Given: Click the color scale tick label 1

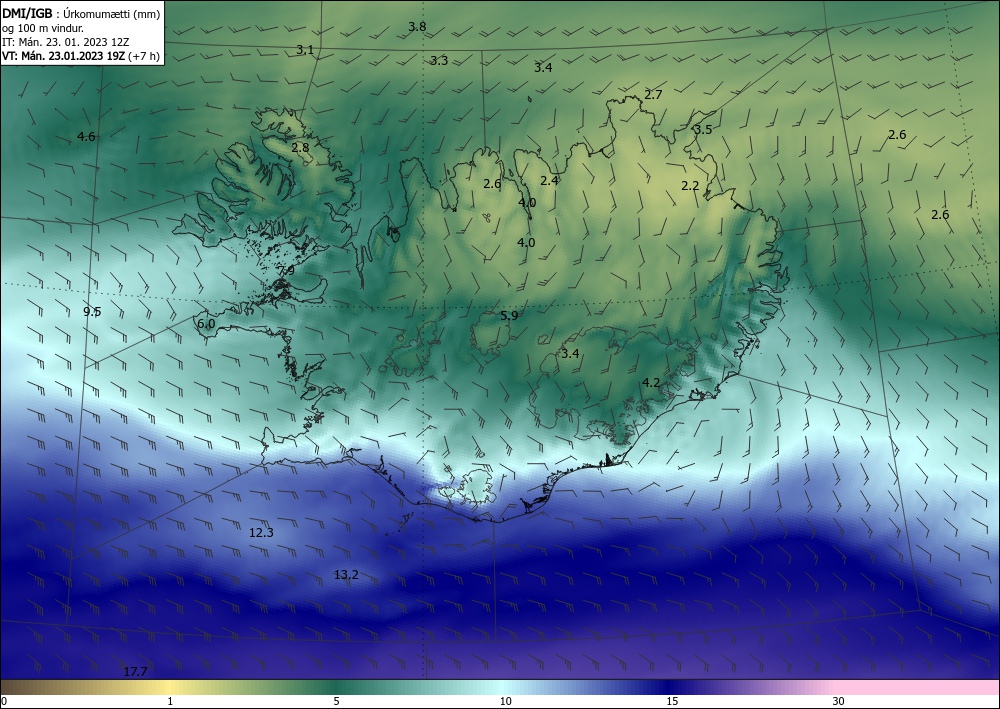Looking at the screenshot, I should [170, 701].
